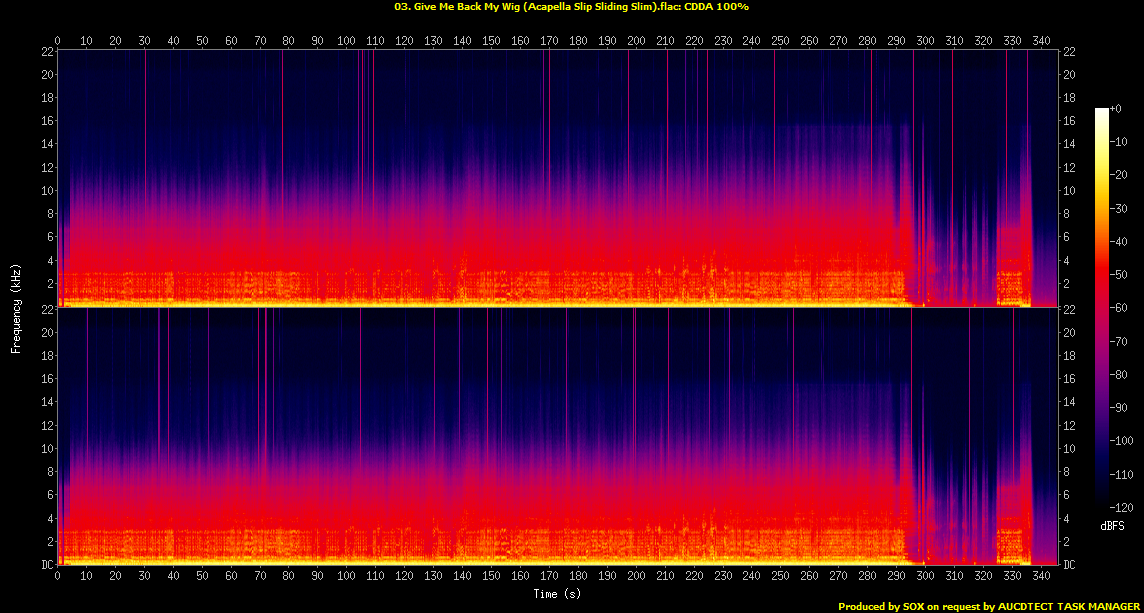
Task: Click the Time (s) axis label
Action: pos(557,593)
